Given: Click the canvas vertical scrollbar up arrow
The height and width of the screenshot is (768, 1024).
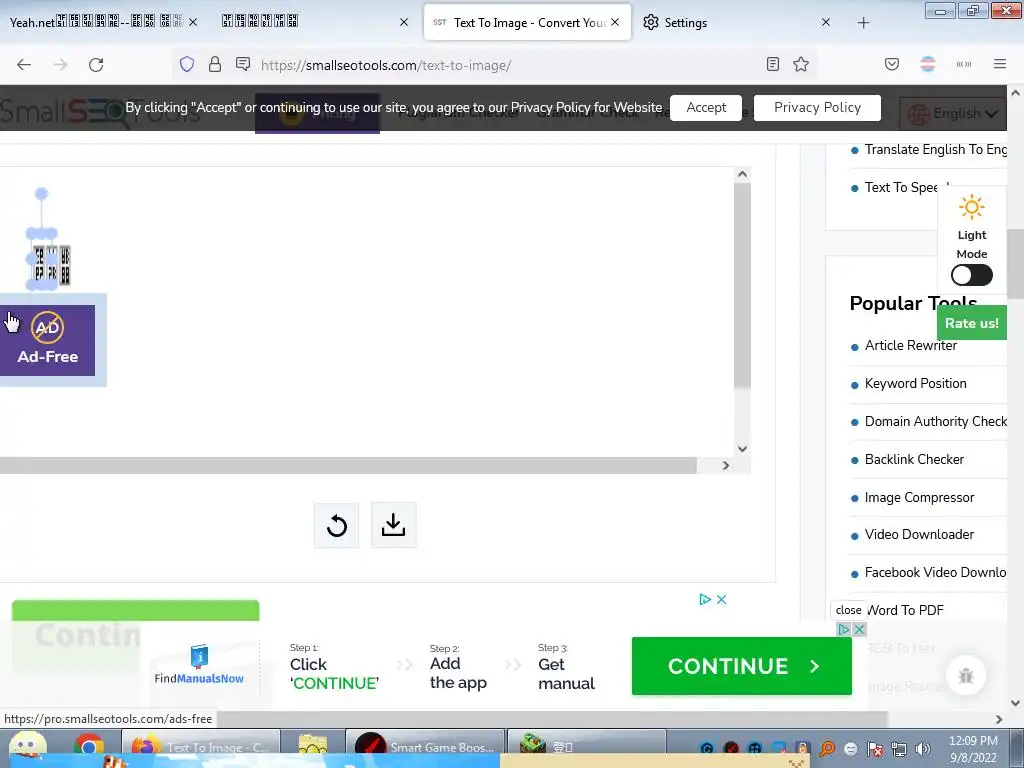Looking at the screenshot, I should tap(742, 174).
